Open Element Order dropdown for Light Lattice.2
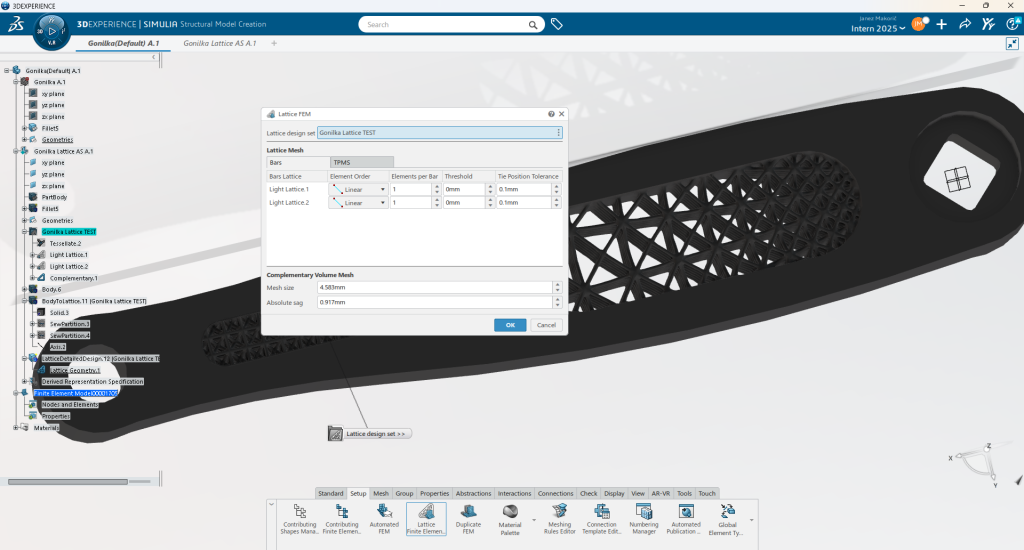 click(383, 203)
